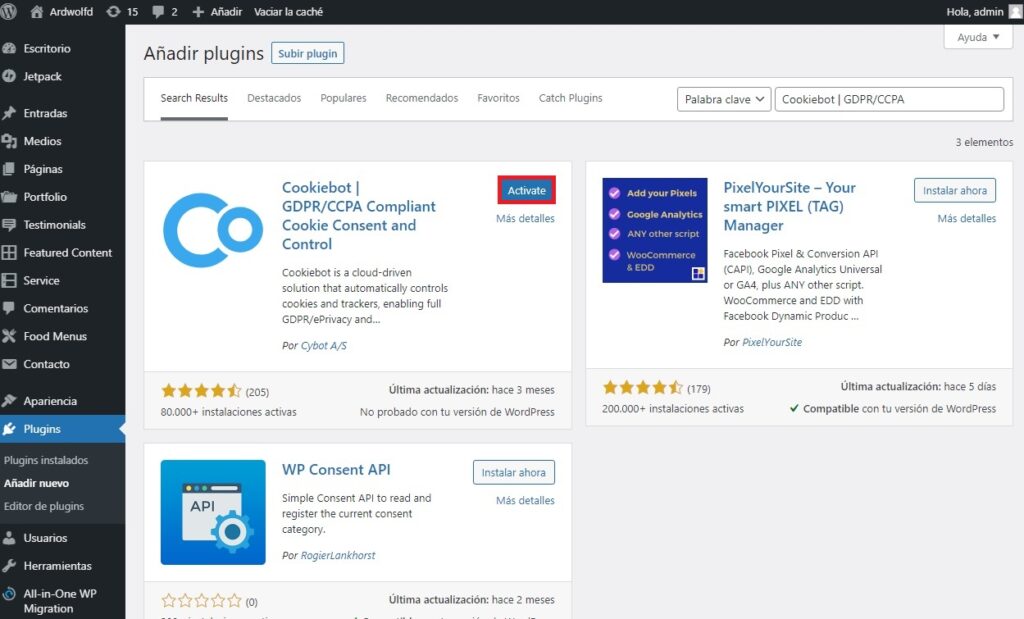Click the Featured Content grid icon

tap(9, 253)
